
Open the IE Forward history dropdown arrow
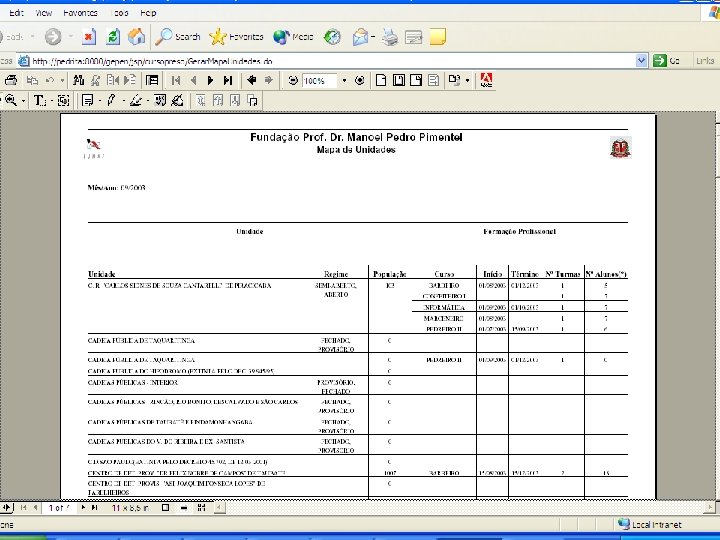click(71, 37)
